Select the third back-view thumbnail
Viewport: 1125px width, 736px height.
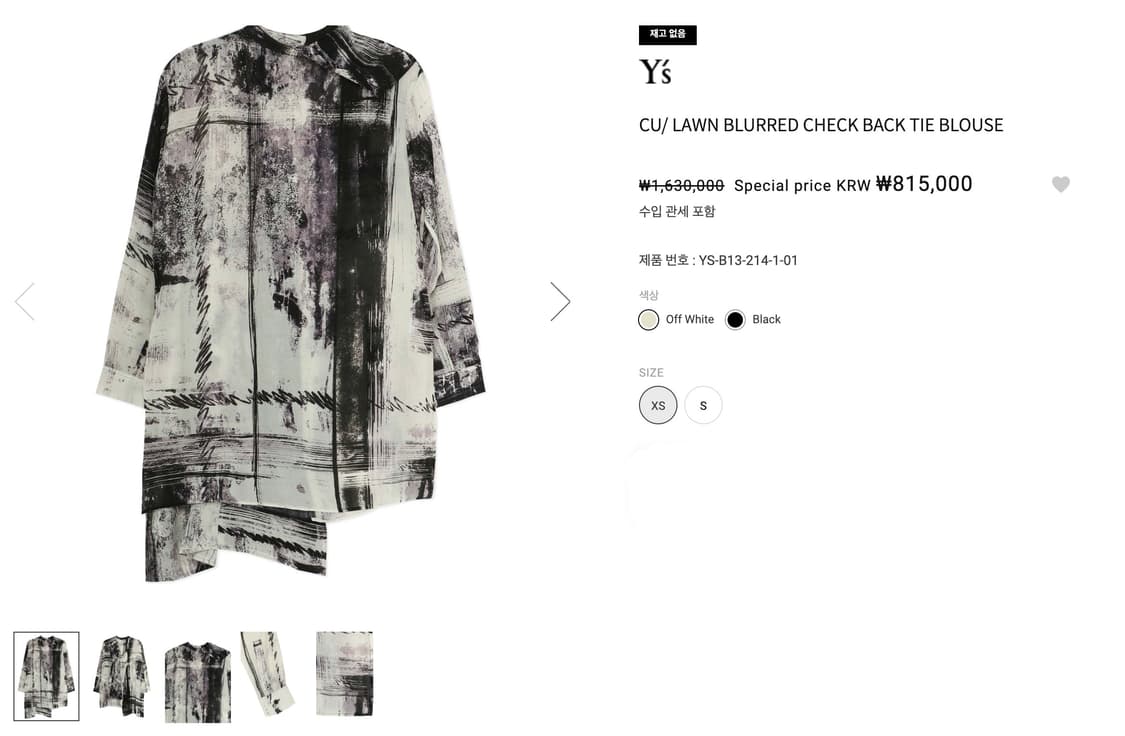(x=198, y=681)
